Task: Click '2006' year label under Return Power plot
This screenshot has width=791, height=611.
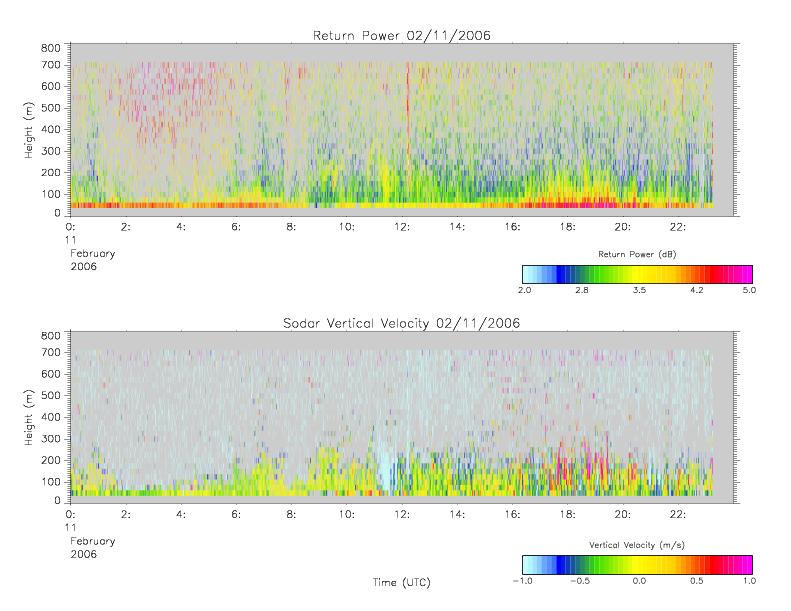Action: point(83,266)
